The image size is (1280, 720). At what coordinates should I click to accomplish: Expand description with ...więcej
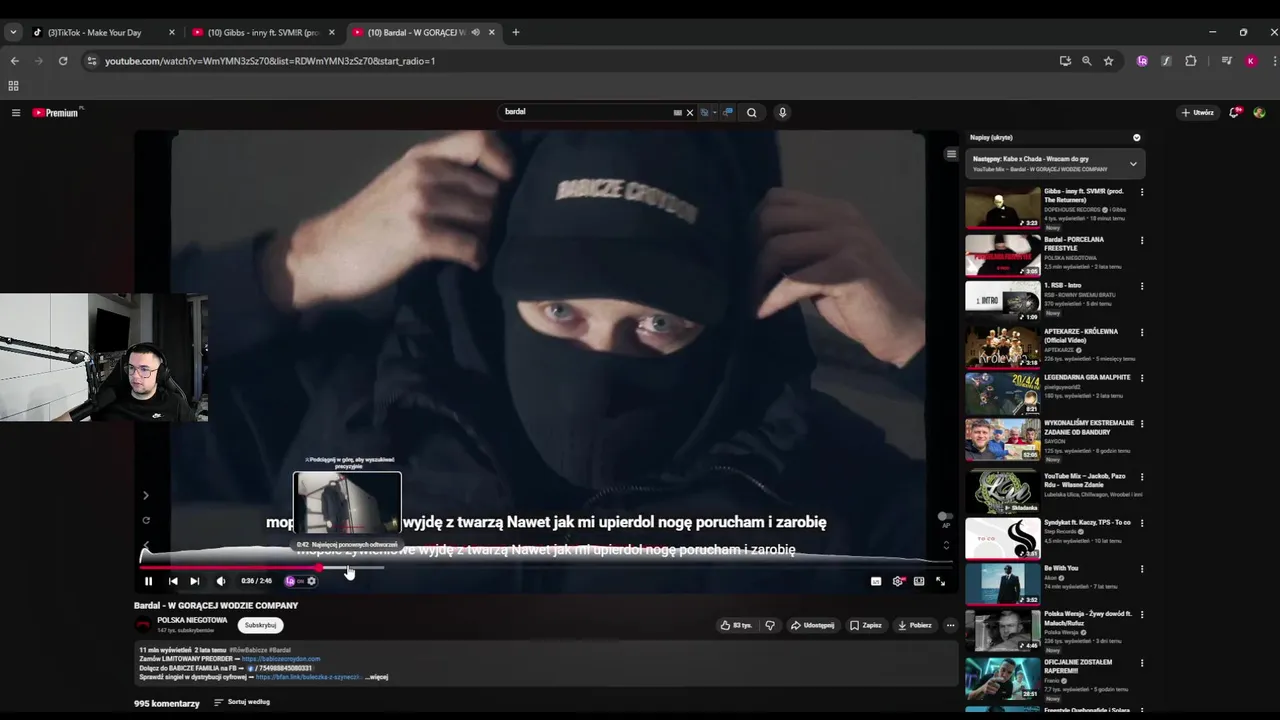coord(376,677)
